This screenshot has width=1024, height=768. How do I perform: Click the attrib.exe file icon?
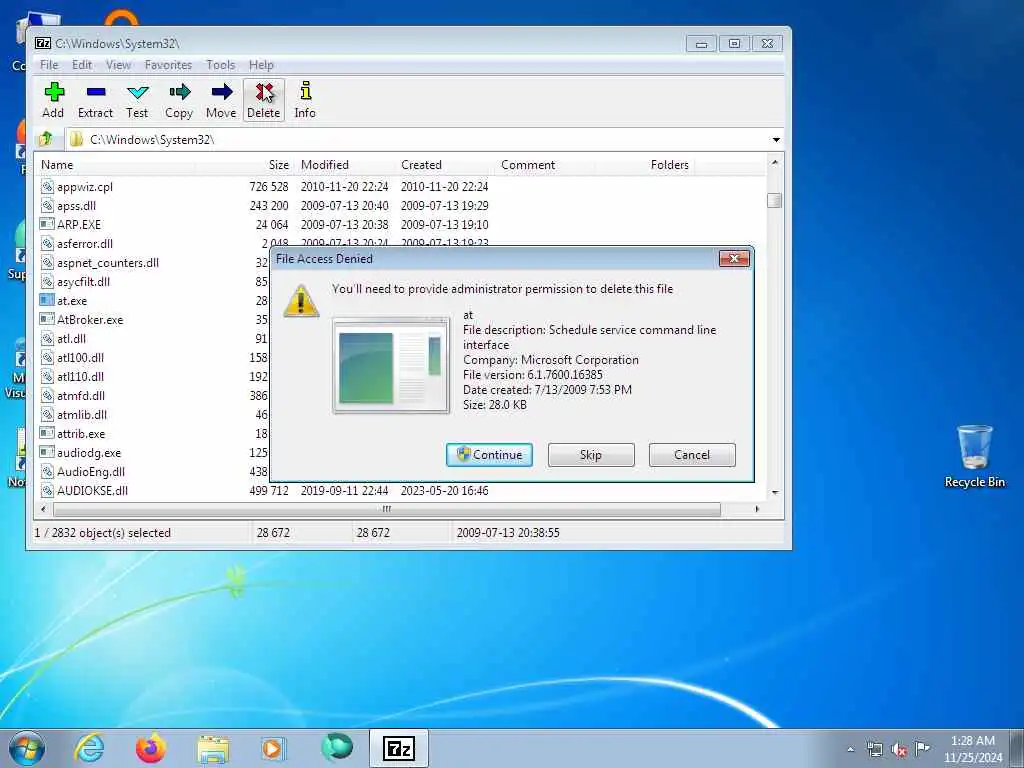click(x=47, y=433)
